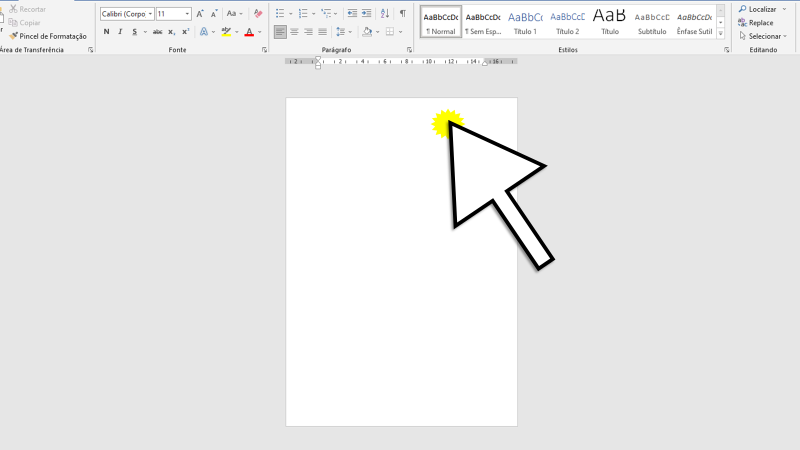Image resolution: width=800 pixels, height=450 pixels.
Task: Apply the Ênfase Sutil style
Action: click(694, 22)
